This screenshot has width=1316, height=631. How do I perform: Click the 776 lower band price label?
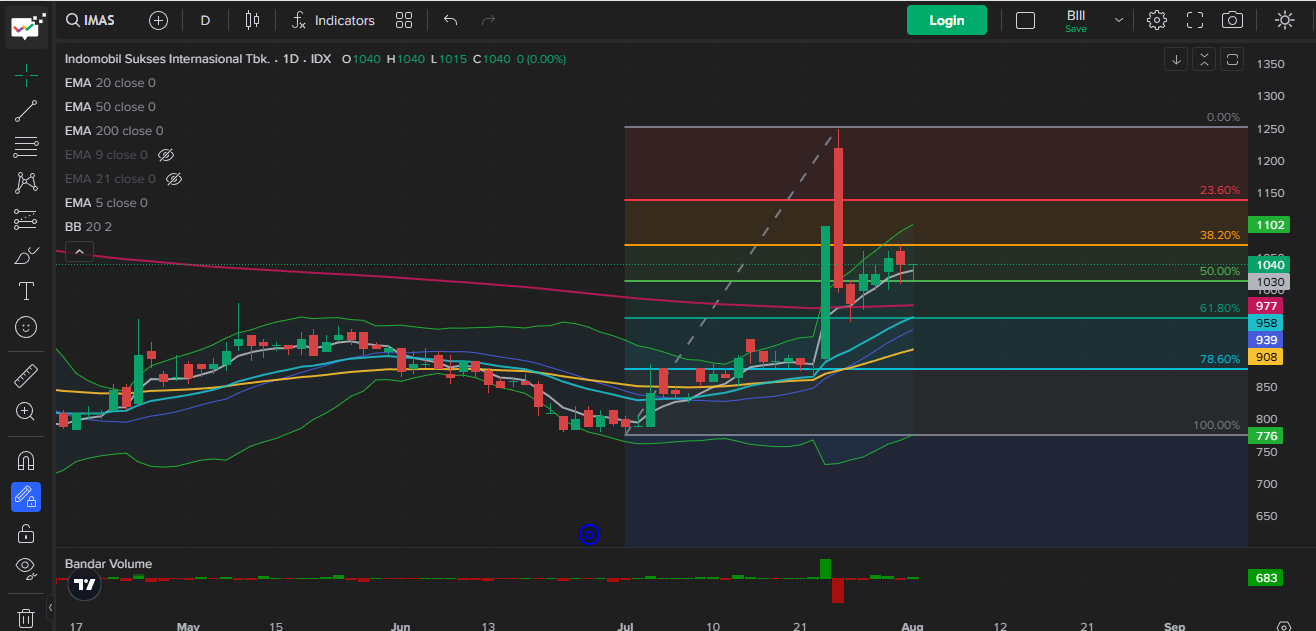(1266, 436)
